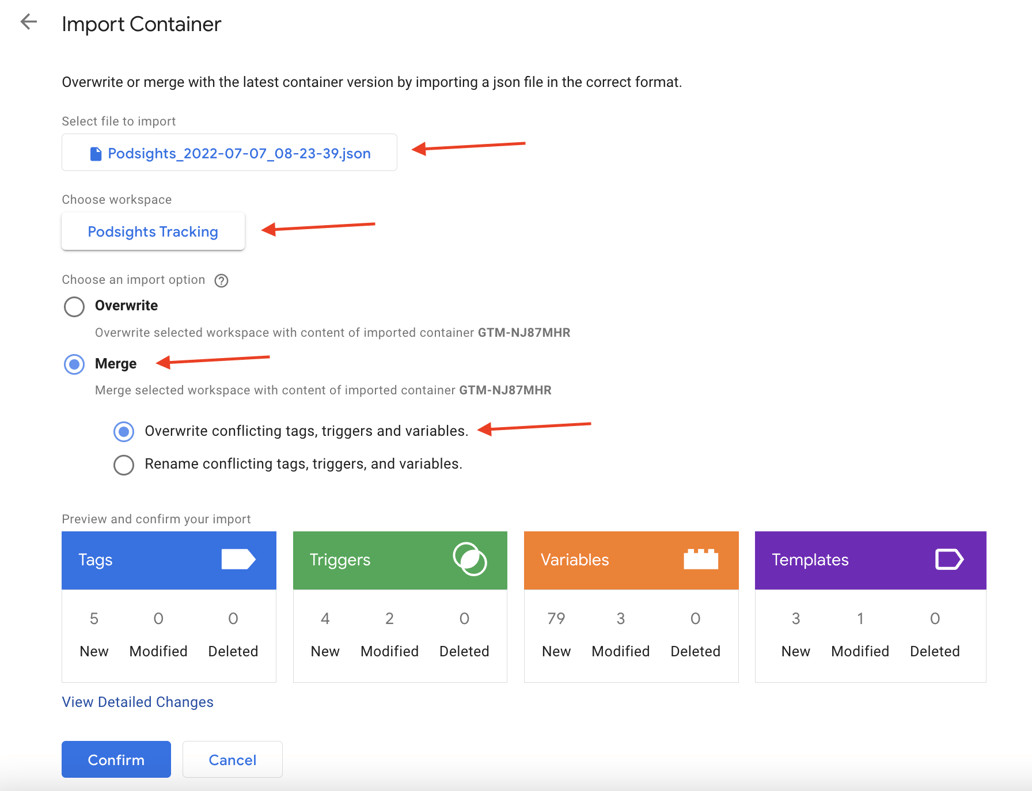Viewport: 1032px width, 791px height.
Task: Cancel the container import
Action: [x=232, y=759]
